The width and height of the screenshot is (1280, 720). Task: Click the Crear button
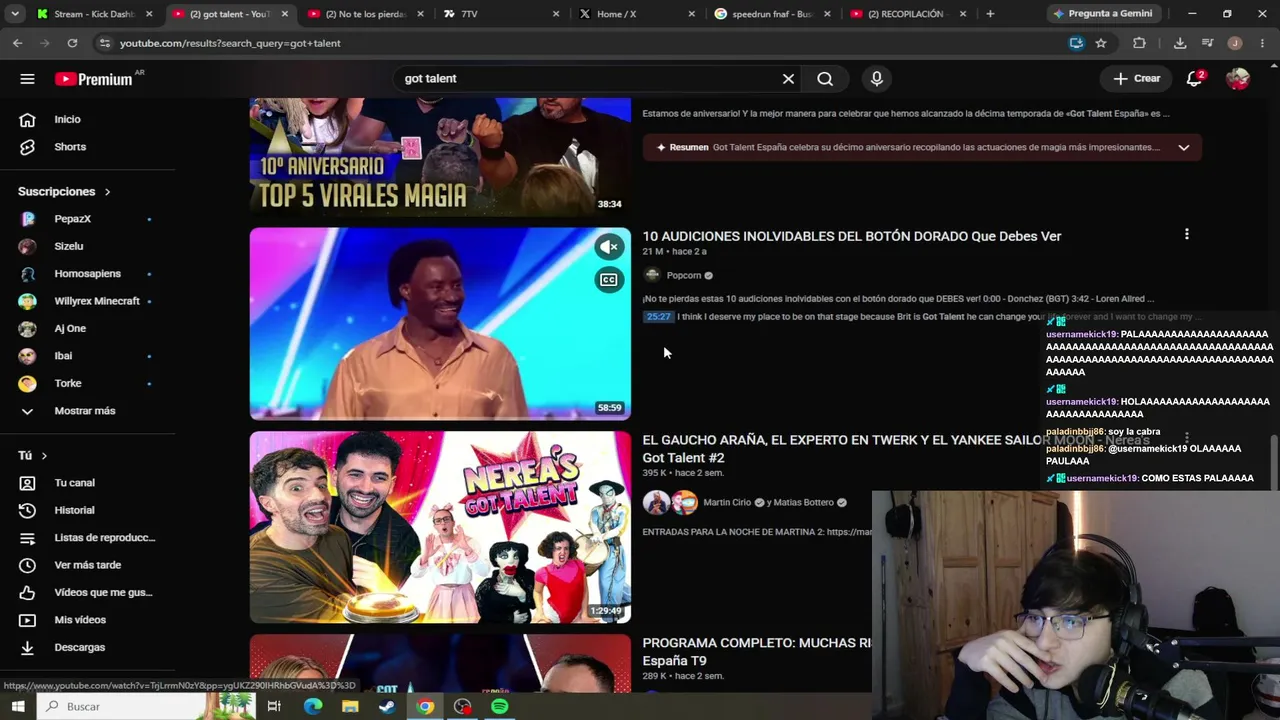(x=1137, y=79)
